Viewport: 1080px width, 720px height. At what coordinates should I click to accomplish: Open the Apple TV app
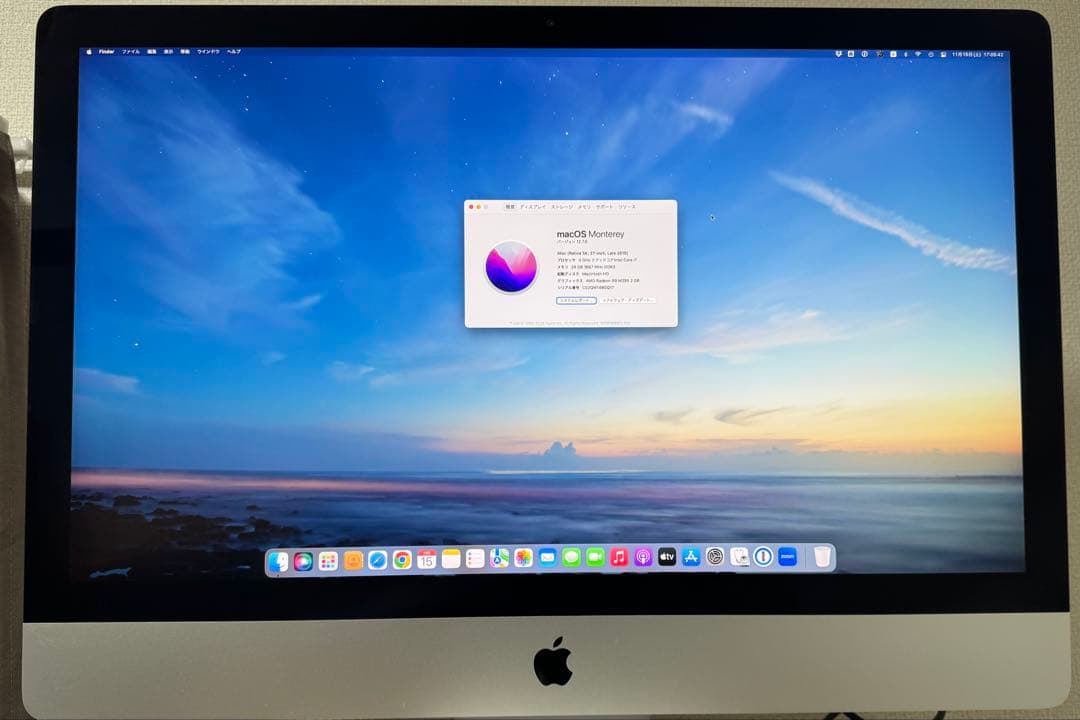pos(666,559)
